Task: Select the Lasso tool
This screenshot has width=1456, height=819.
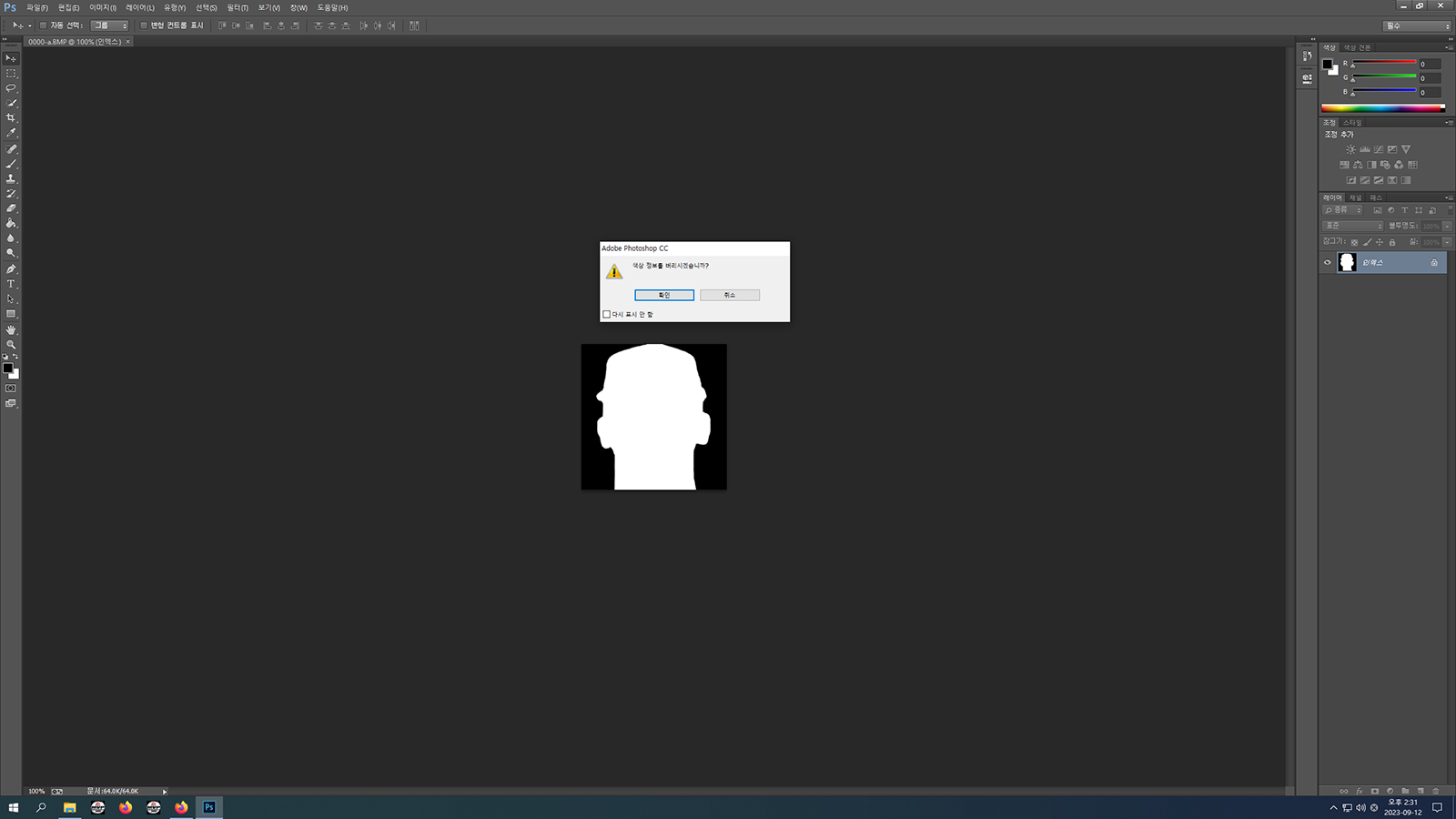Action: click(11, 88)
